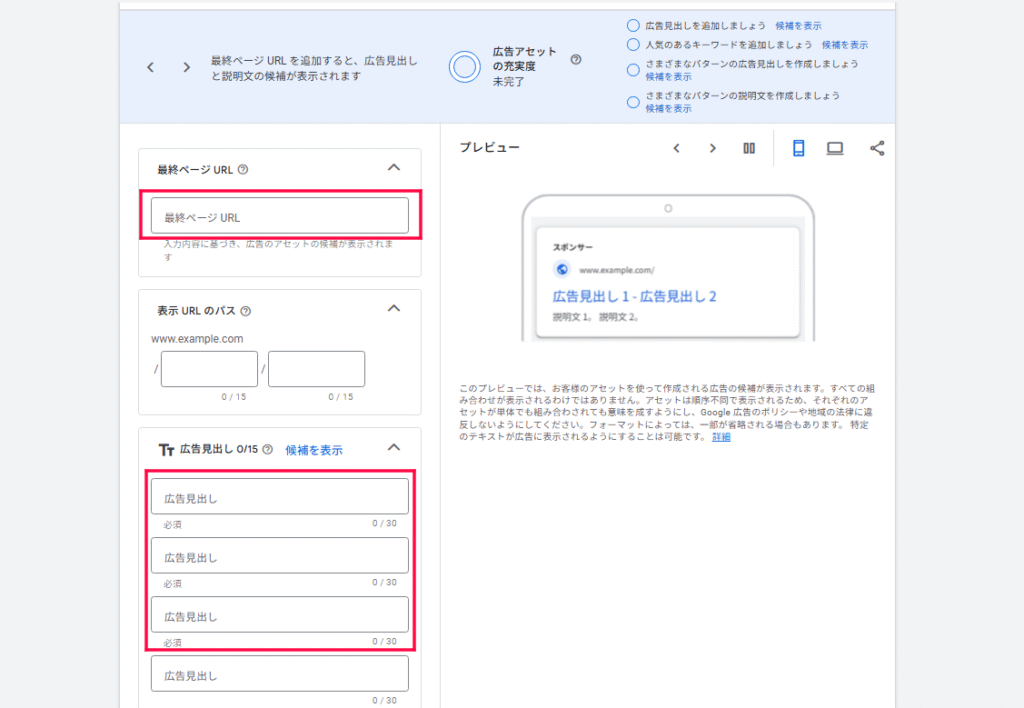This screenshot has height=708, width=1024.
Task: Open the preview share icon
Action: [x=878, y=147]
